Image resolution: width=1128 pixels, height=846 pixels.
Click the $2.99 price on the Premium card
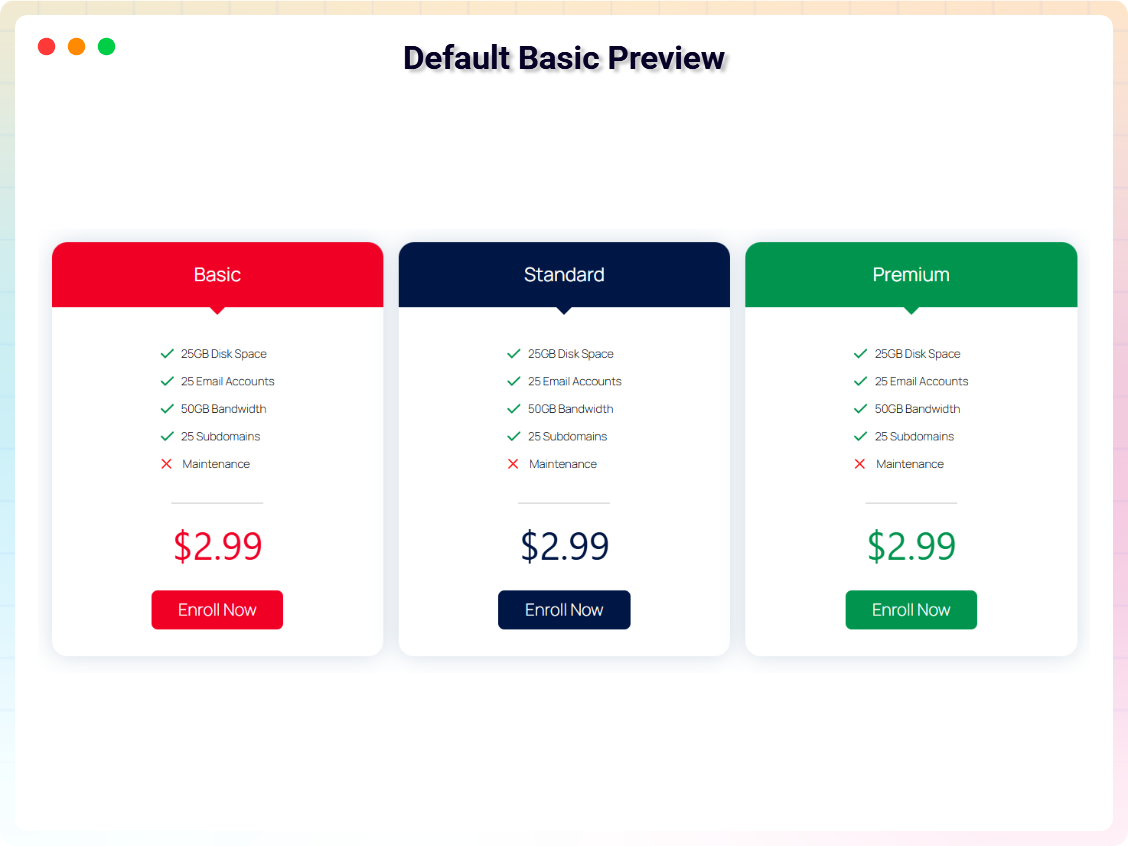(x=911, y=546)
